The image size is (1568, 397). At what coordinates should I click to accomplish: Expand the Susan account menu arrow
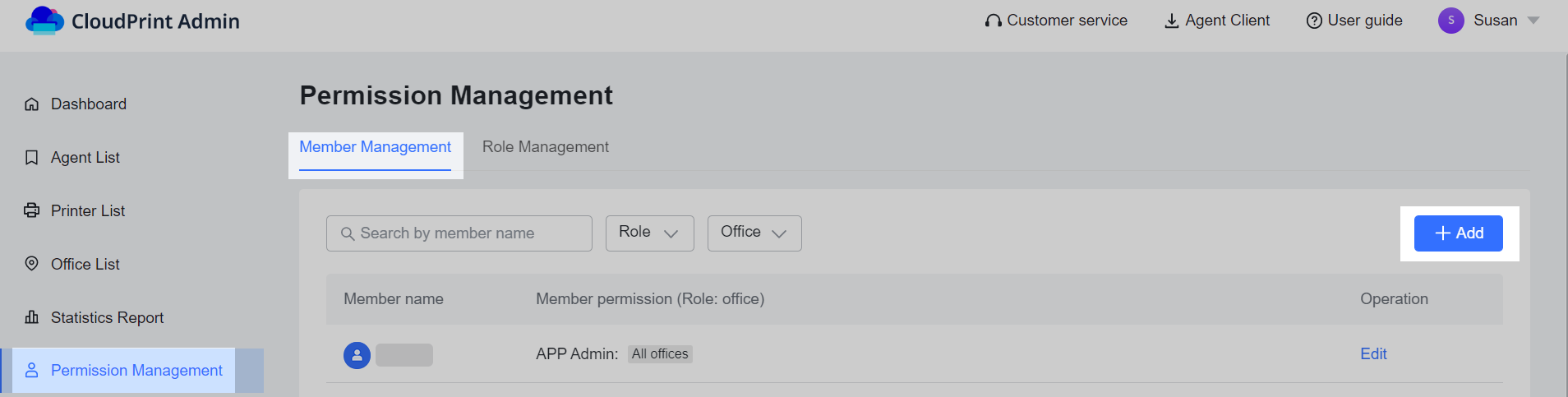pos(1533,21)
